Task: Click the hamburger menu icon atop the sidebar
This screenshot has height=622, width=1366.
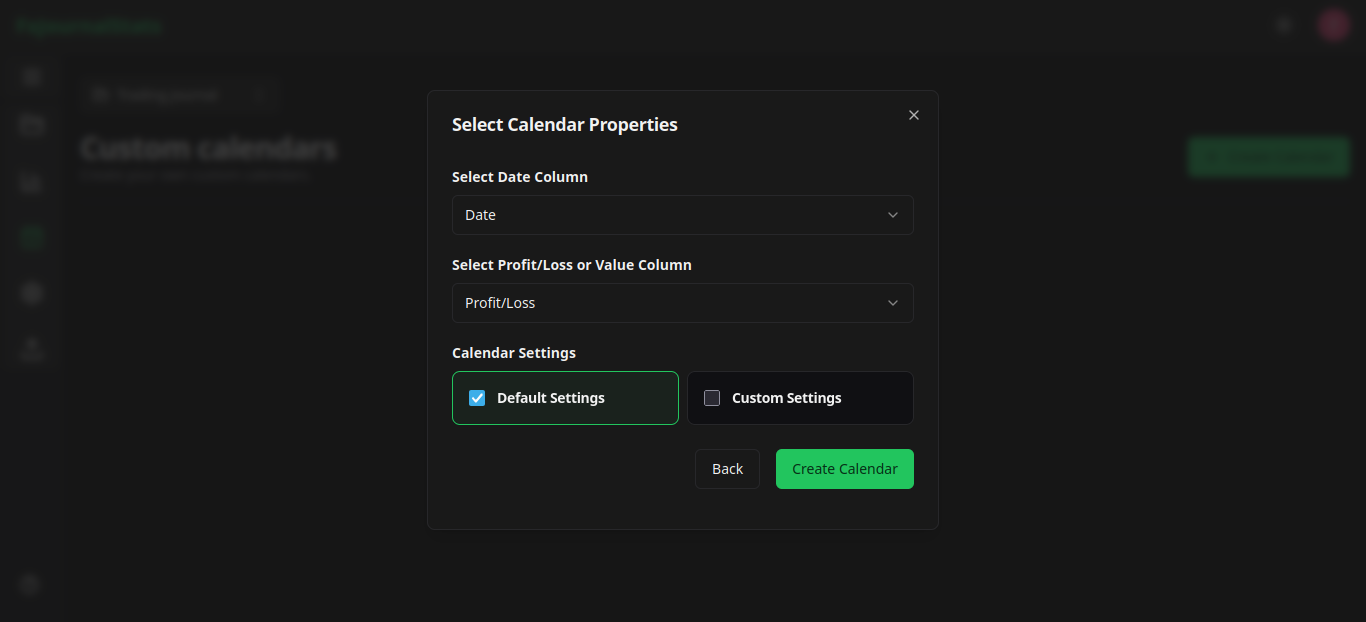Action: (x=30, y=76)
